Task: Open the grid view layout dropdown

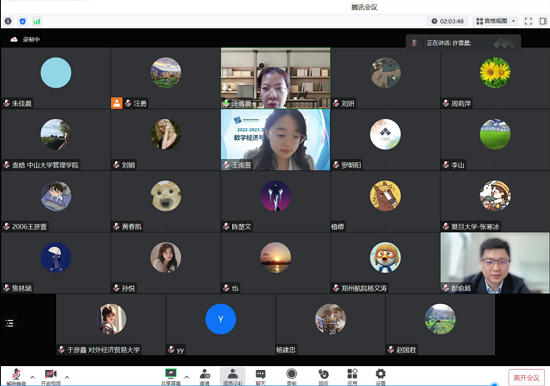Action: tap(496, 21)
